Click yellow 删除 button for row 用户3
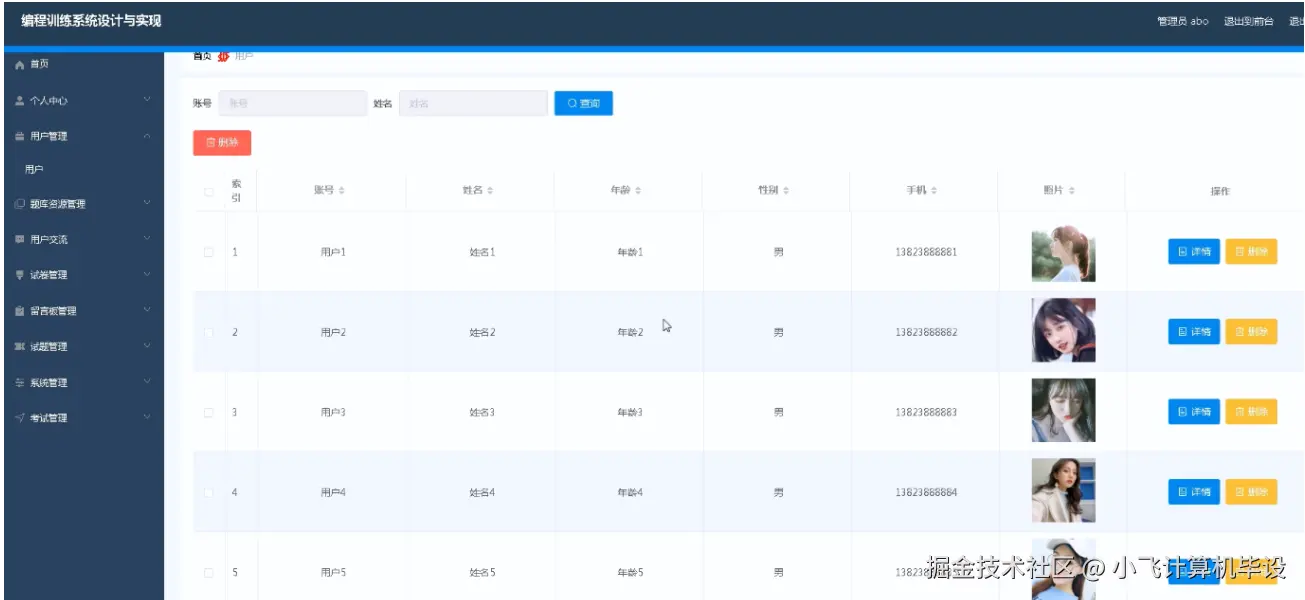The width and height of the screenshot is (1305, 600). coord(1251,412)
